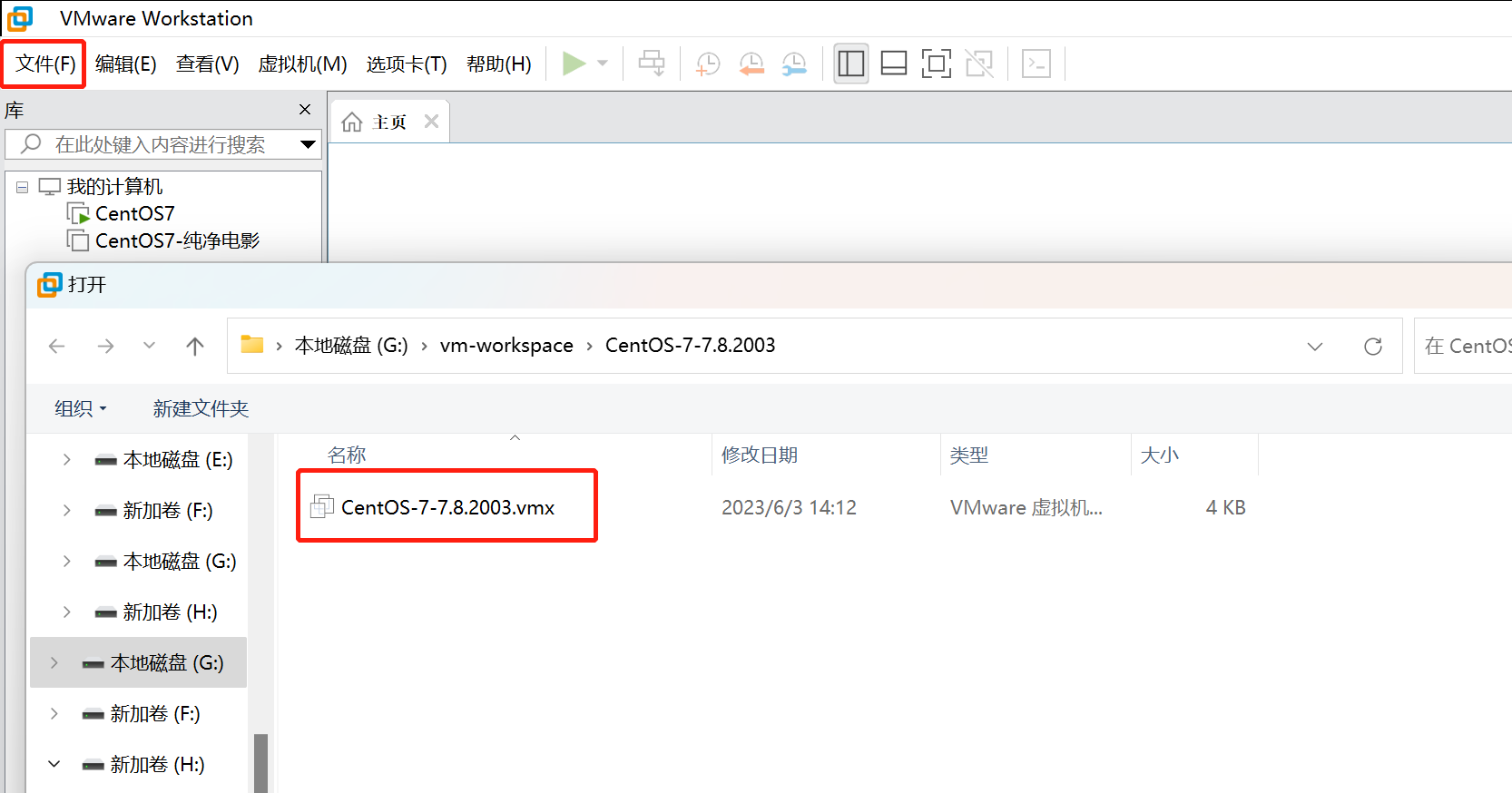Click the 新建文件夹 button
The height and width of the screenshot is (793, 1512).
click(x=201, y=409)
